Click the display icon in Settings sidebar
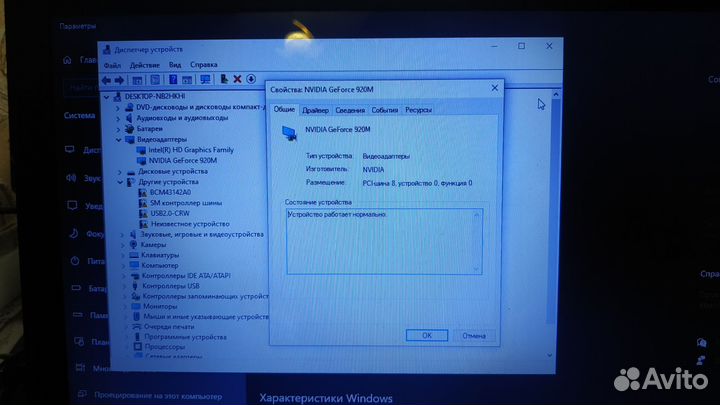The height and width of the screenshot is (405, 720). tap(69, 149)
